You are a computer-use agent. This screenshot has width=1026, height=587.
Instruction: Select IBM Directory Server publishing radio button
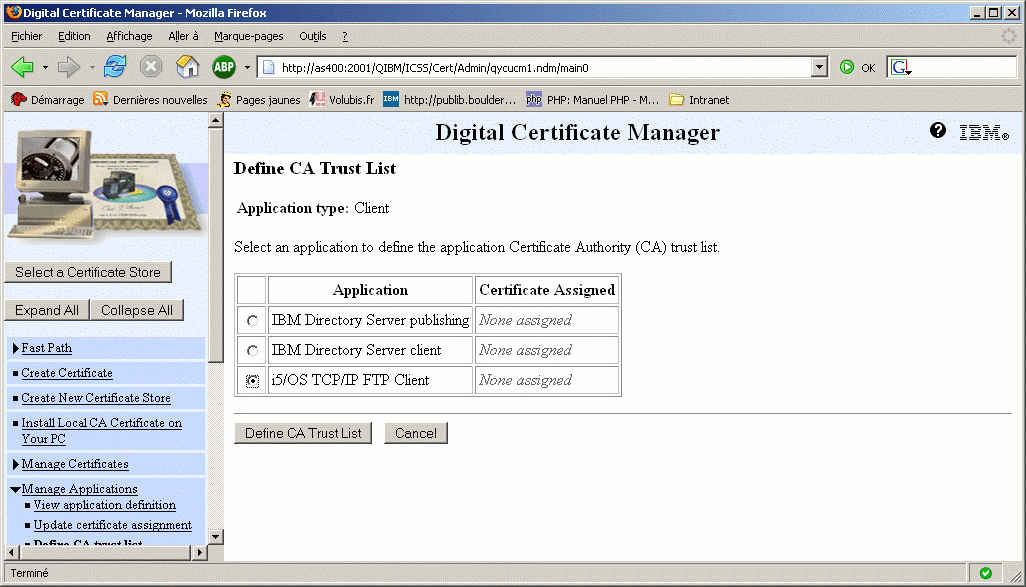[x=252, y=321]
